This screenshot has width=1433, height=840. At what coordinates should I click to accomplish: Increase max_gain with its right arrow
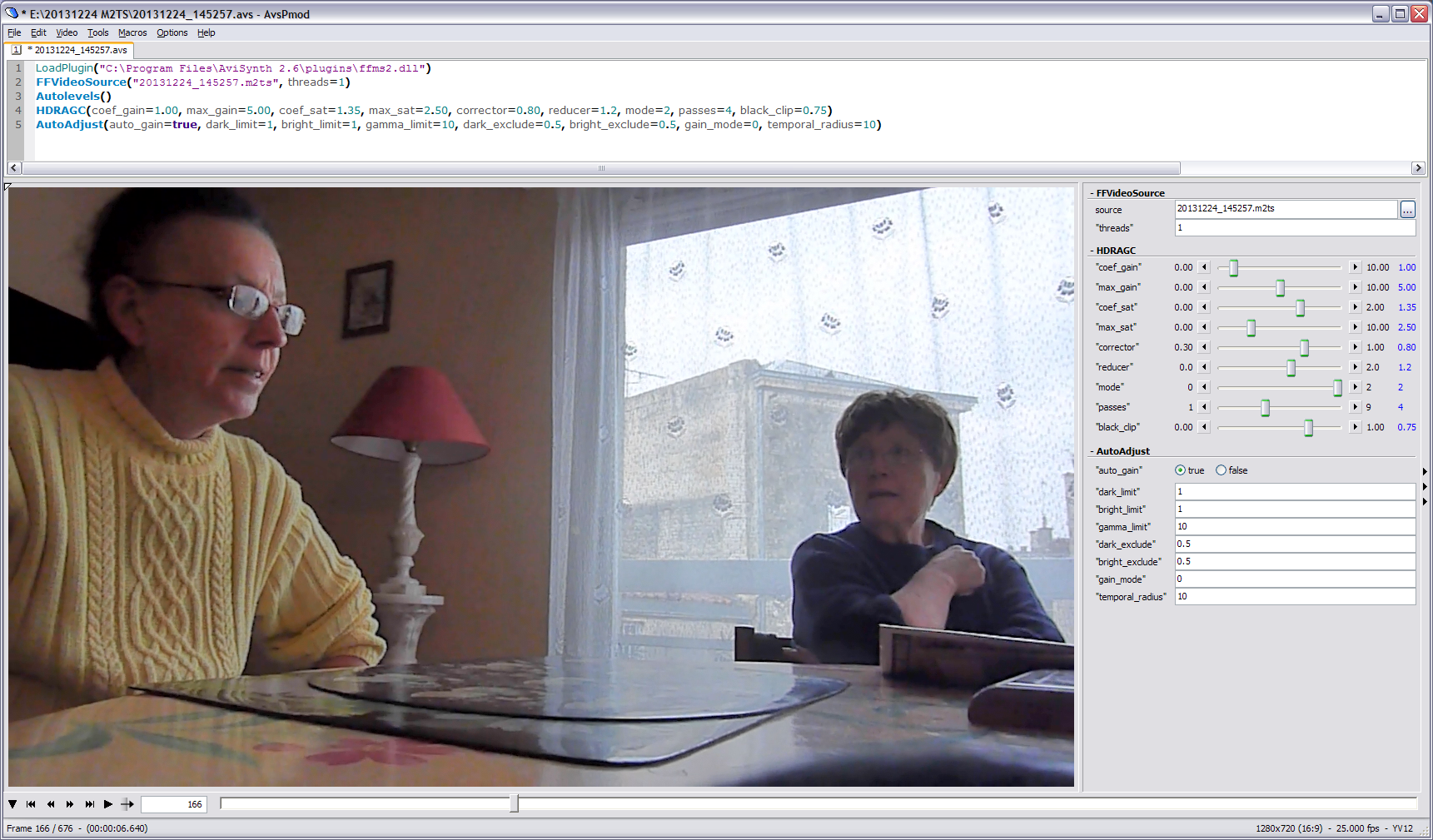(x=1356, y=287)
